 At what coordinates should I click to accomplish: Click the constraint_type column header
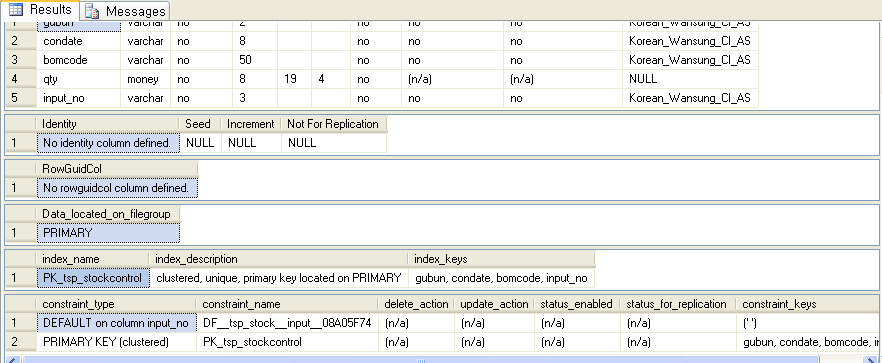click(116, 304)
